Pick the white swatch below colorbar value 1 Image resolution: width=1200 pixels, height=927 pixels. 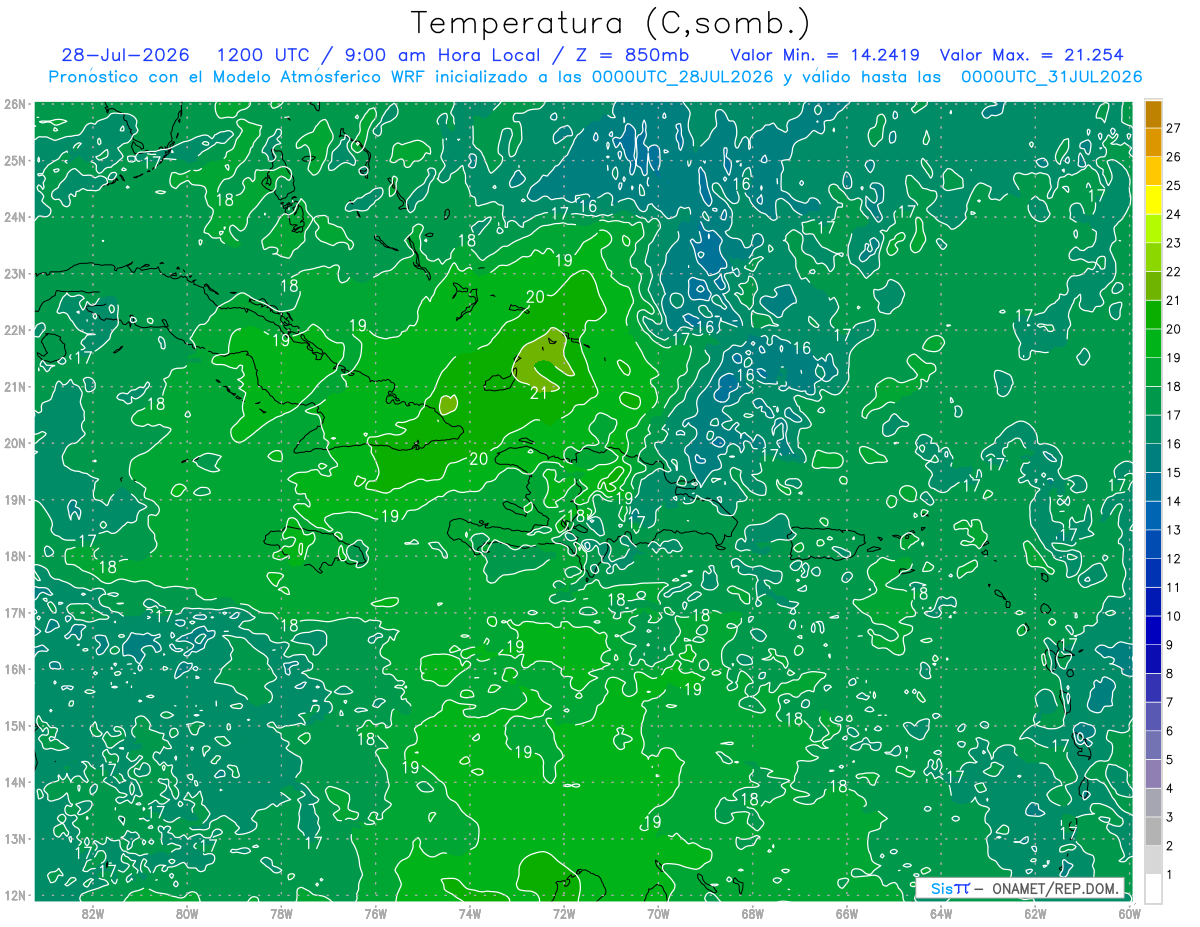pos(1153,888)
